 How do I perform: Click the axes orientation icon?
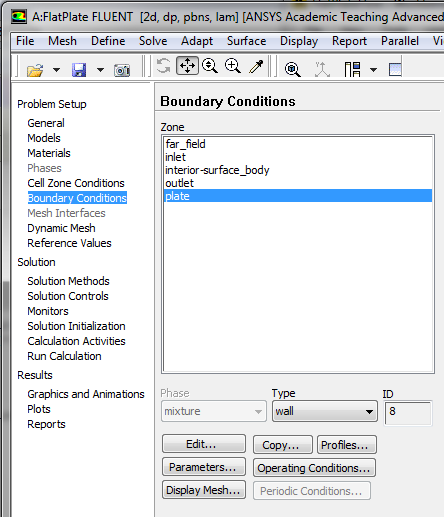point(322,69)
